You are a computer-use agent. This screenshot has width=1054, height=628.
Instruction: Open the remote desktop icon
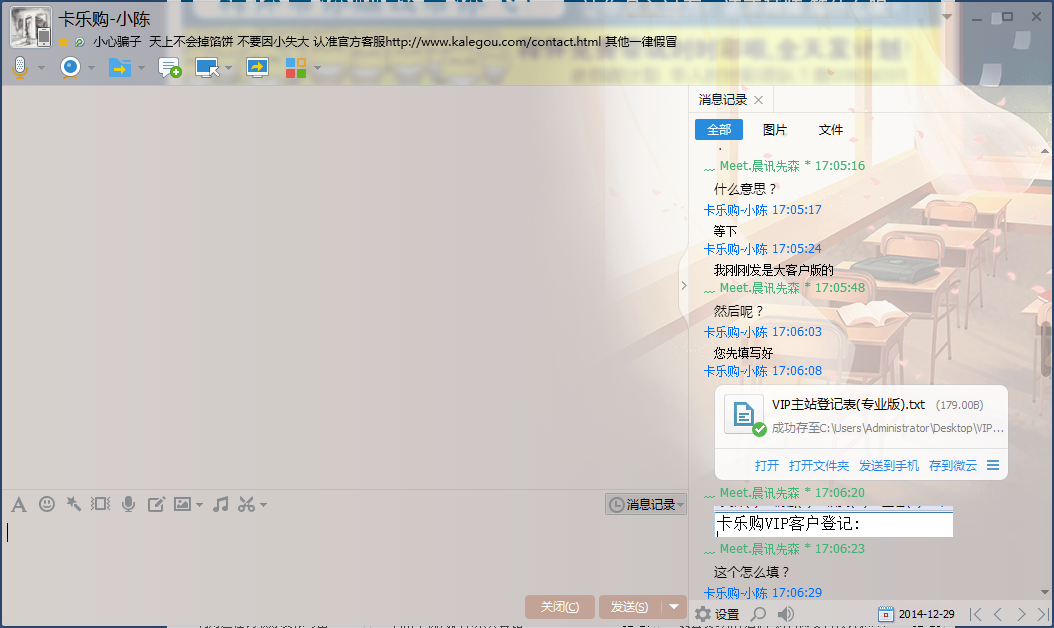pos(207,68)
